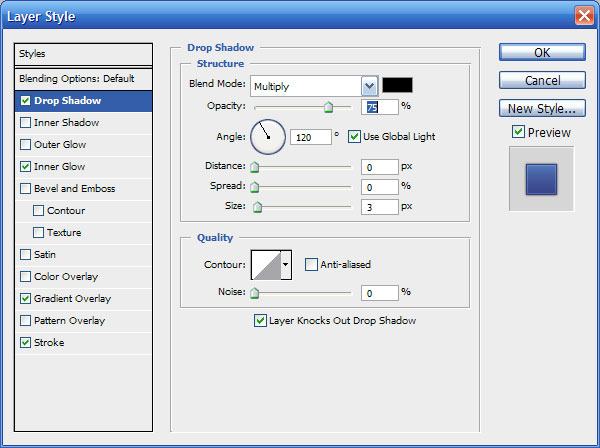
Task: Click the Multiply blend mode combo box
Action: click(x=314, y=86)
